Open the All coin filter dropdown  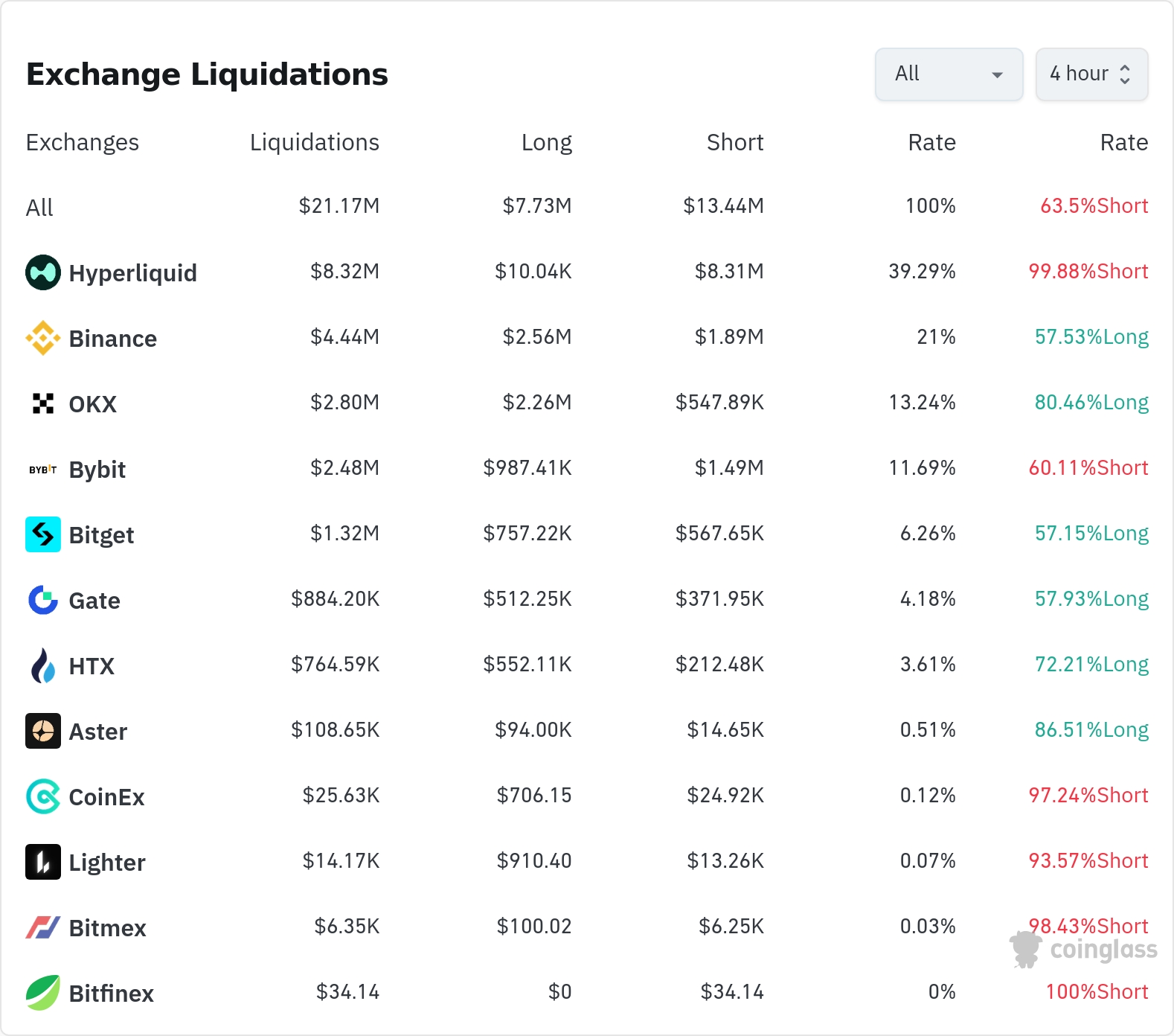(949, 74)
